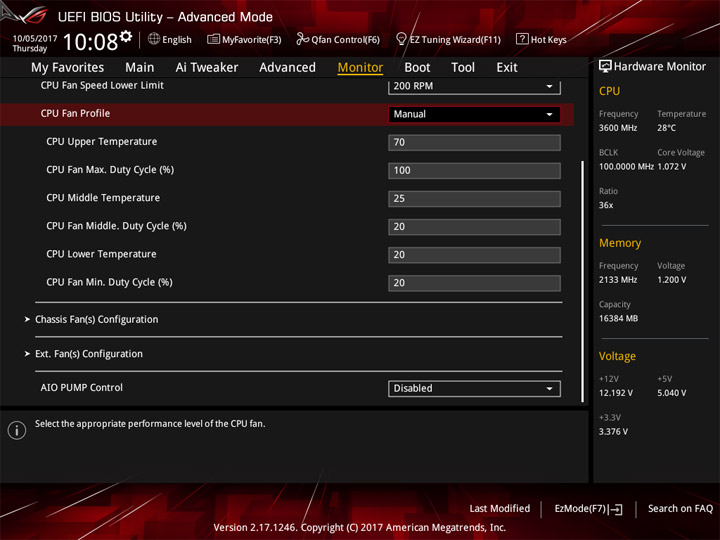Viewport: 720px width, 540px height.
Task: Click the 10:08 clock display
Action: point(90,42)
